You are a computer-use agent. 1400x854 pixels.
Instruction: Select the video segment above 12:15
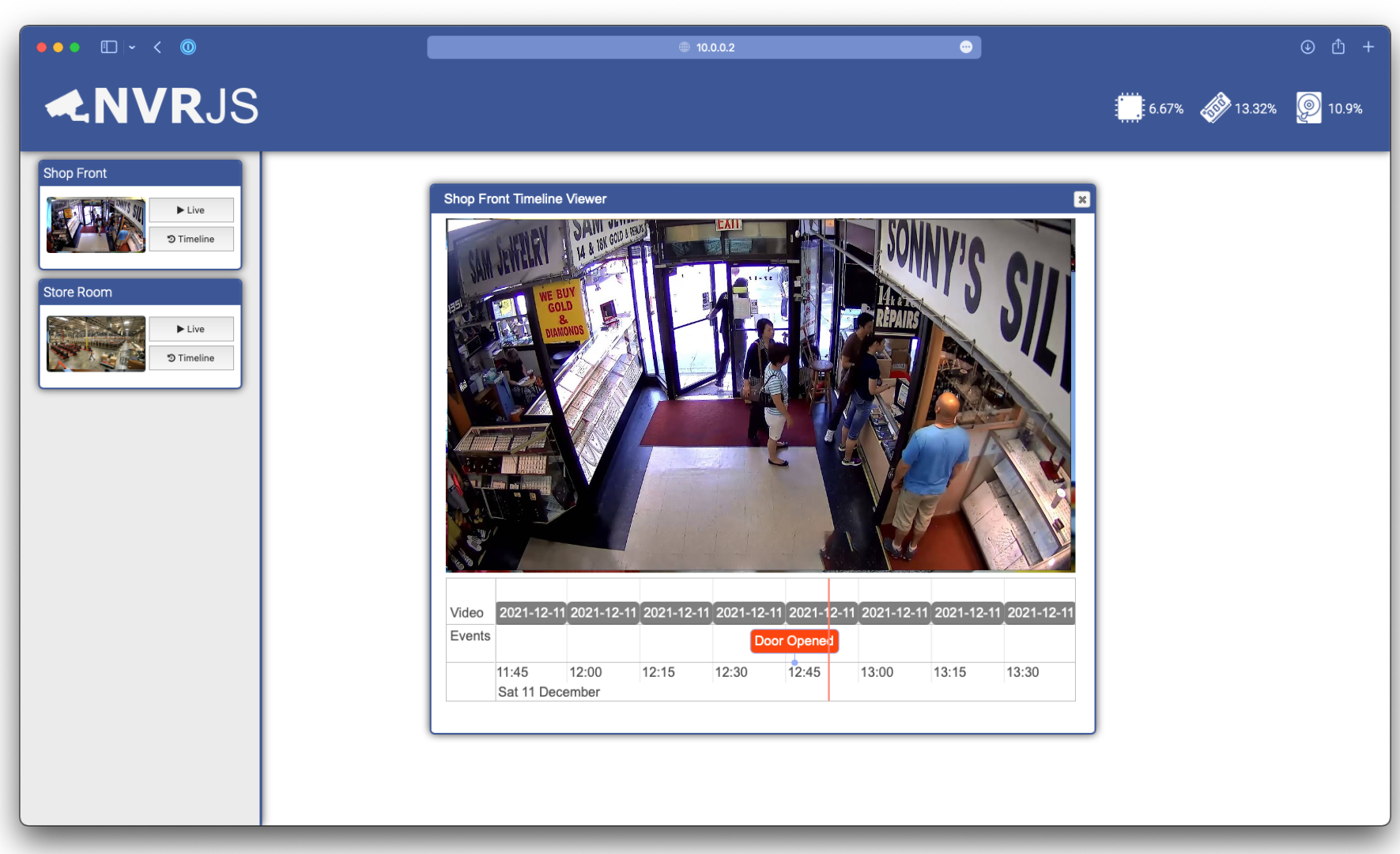pos(676,613)
